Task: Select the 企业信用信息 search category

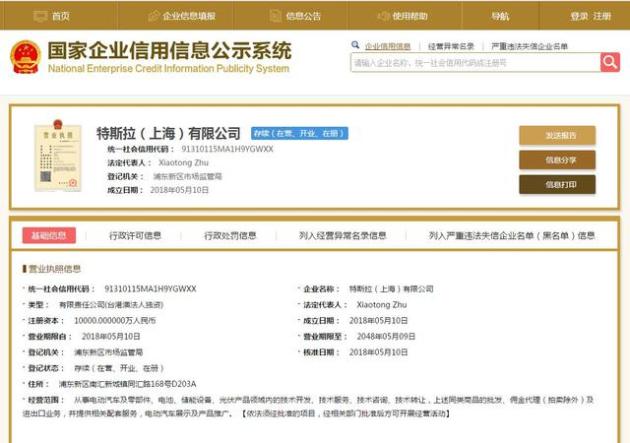Action: (x=388, y=47)
